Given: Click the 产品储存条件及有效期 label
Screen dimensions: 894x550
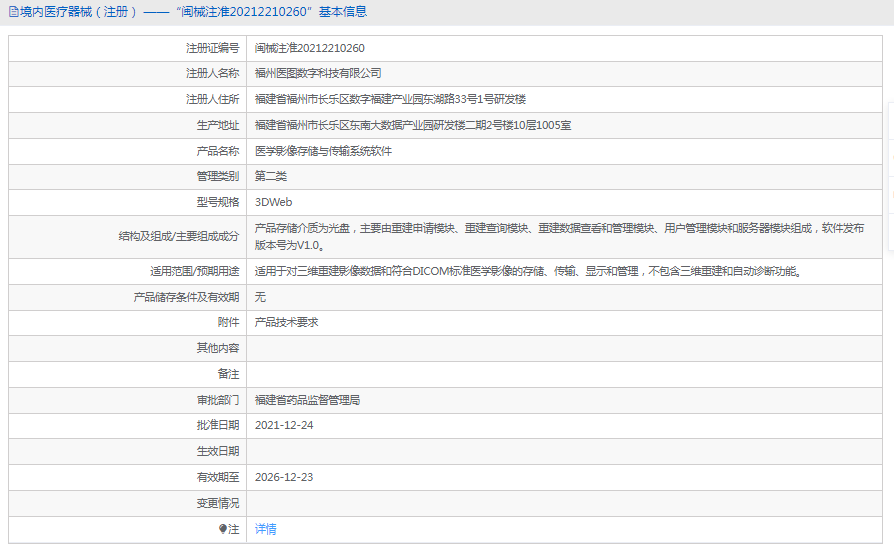Looking at the screenshot, I should 186,297.
